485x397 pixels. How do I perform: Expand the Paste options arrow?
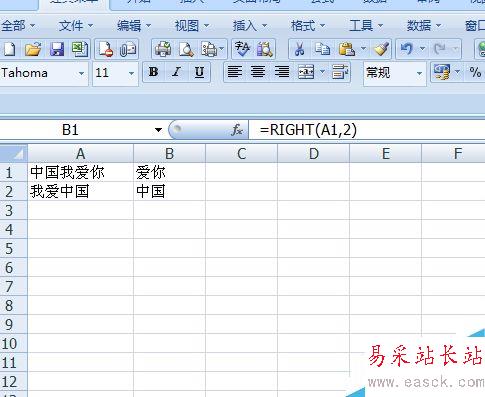(x=363, y=50)
